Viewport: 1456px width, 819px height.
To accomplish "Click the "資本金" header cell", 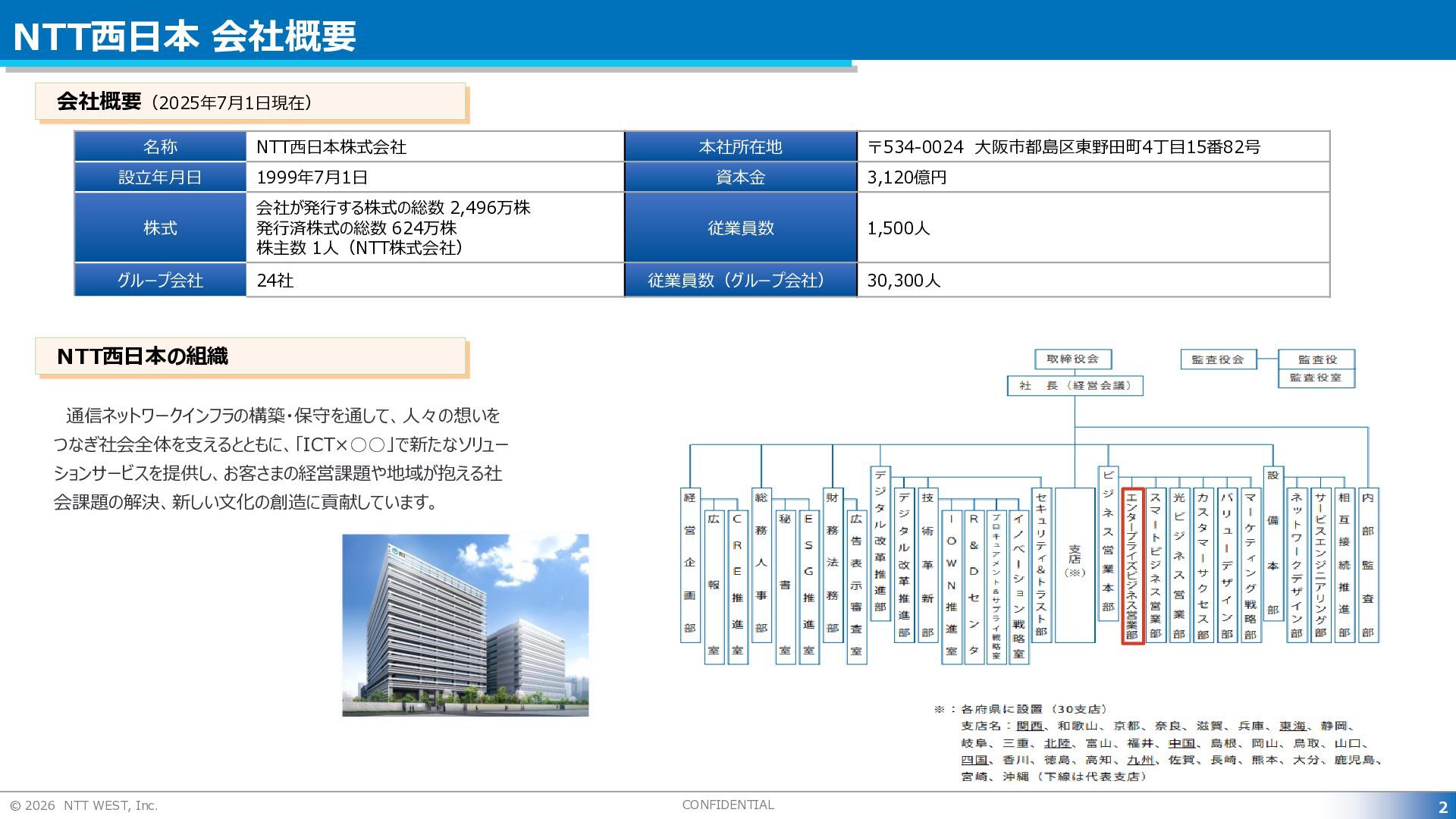I will [x=740, y=177].
